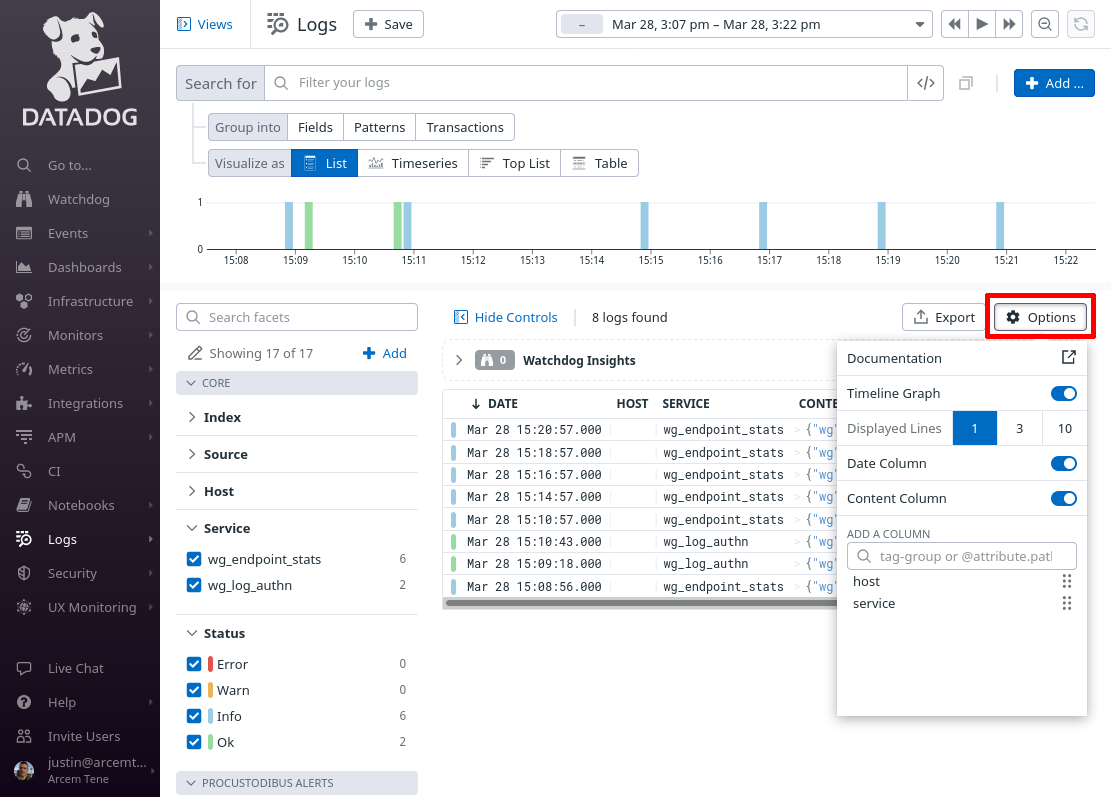1111x797 pixels.
Task: Group into Patterns
Action: click(x=379, y=128)
